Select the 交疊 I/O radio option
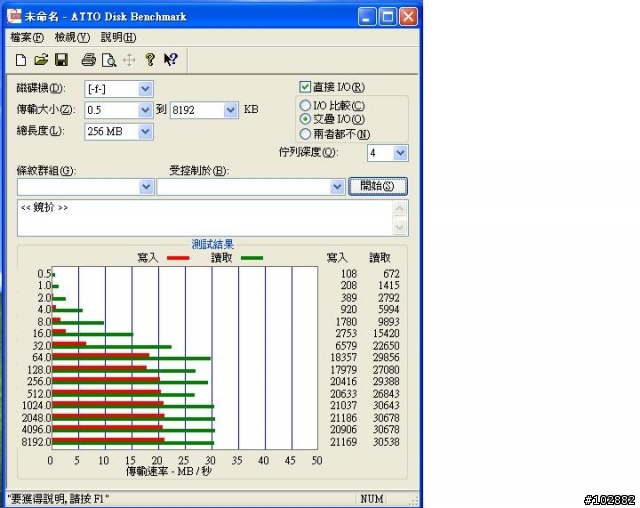This screenshot has height=508, width=640. click(305, 119)
